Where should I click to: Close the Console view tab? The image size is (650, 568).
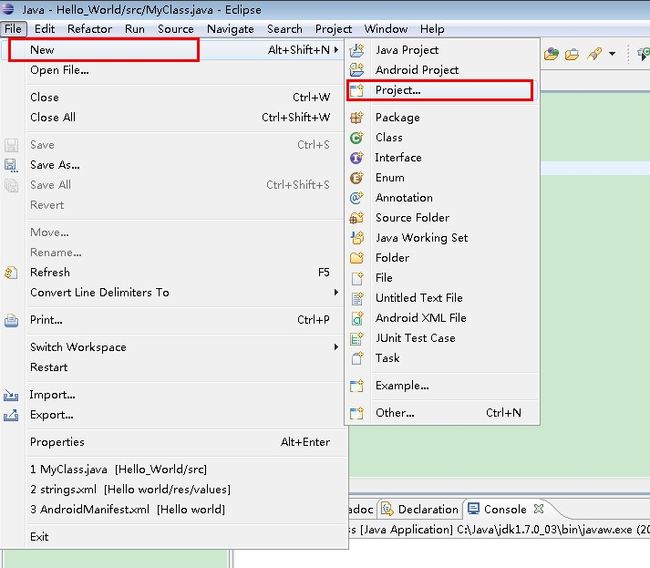[538, 509]
